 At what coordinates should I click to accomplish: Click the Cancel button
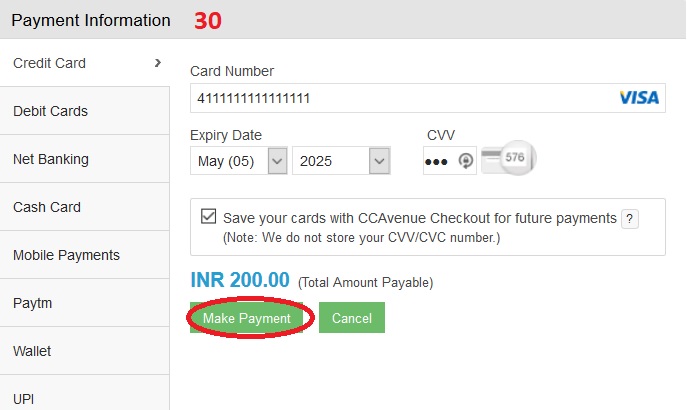point(352,318)
